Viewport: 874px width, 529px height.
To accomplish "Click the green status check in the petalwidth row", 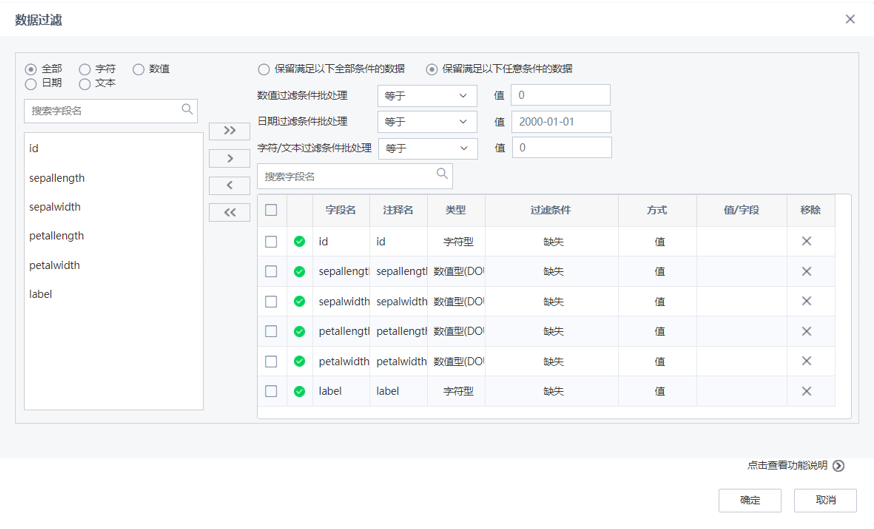I will (299, 361).
